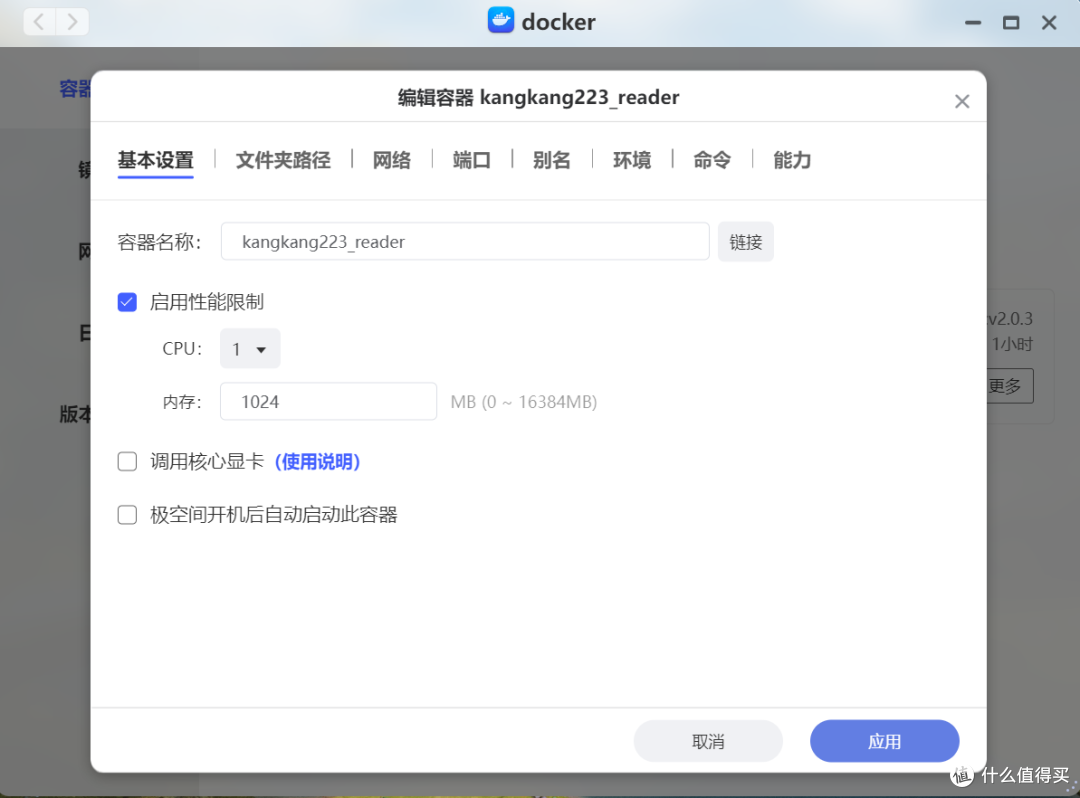
Task: Click the 内存 value input field
Action: pyautogui.click(x=329, y=401)
